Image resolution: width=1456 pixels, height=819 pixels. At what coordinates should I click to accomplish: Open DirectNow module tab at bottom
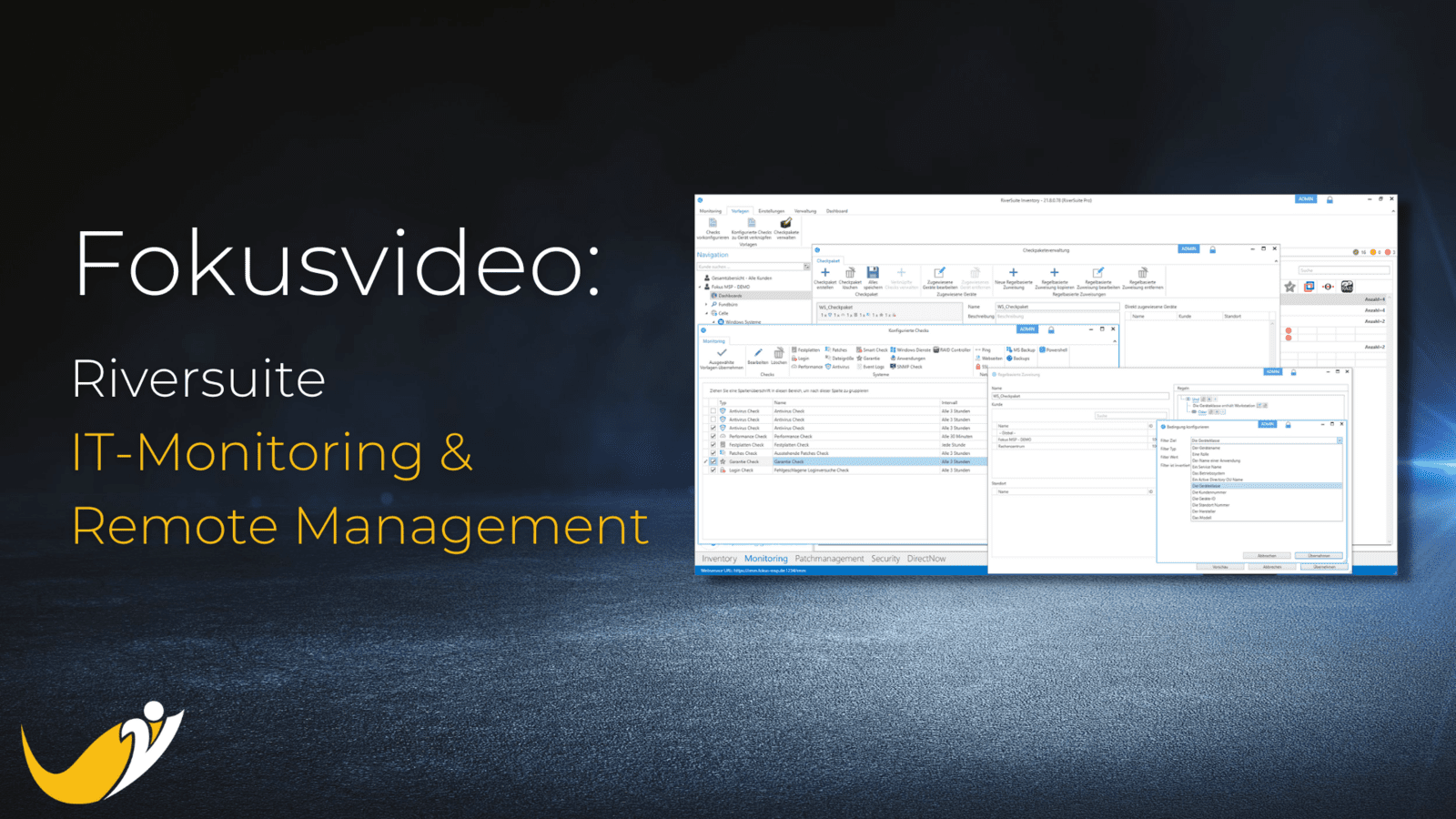(926, 559)
